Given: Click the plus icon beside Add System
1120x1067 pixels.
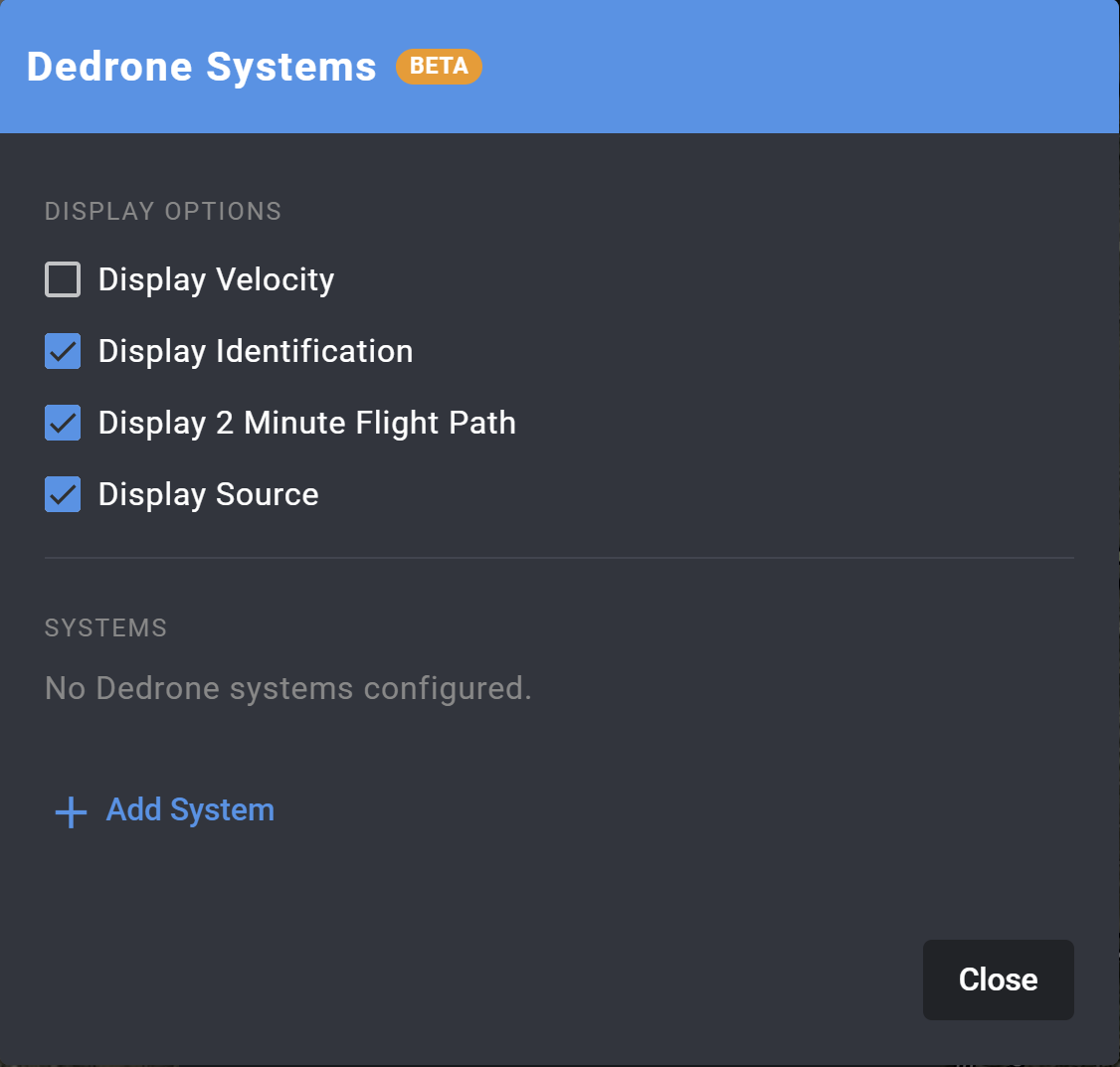Looking at the screenshot, I should tap(71, 812).
